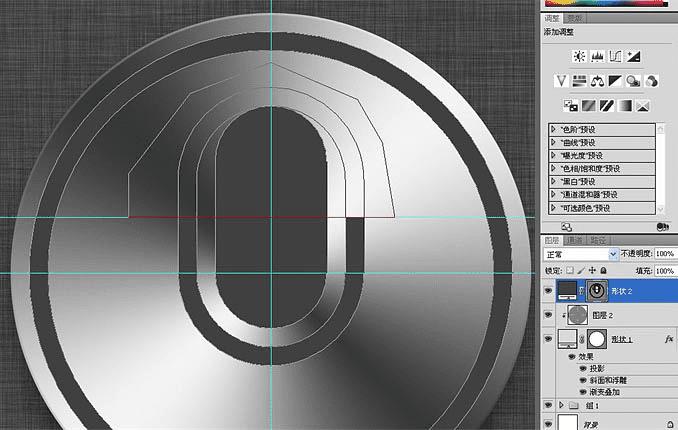This screenshot has height=430, width=678.
Task: Click lock image pixels brush icon
Action: pos(581,270)
